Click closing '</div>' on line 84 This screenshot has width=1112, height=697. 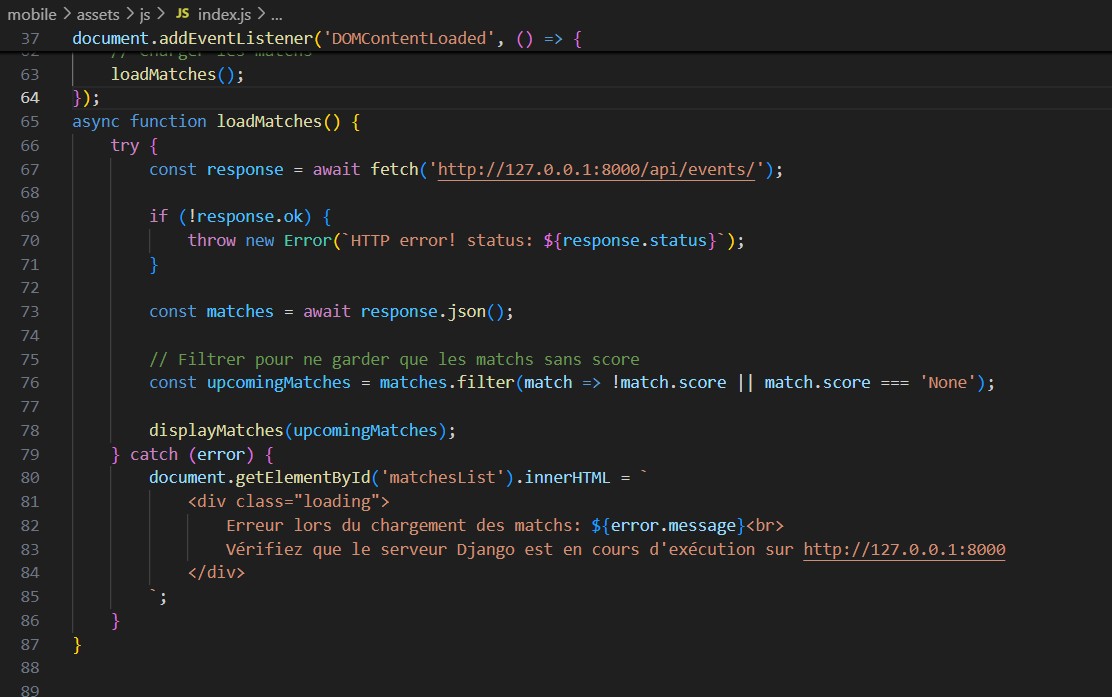[x=216, y=573]
